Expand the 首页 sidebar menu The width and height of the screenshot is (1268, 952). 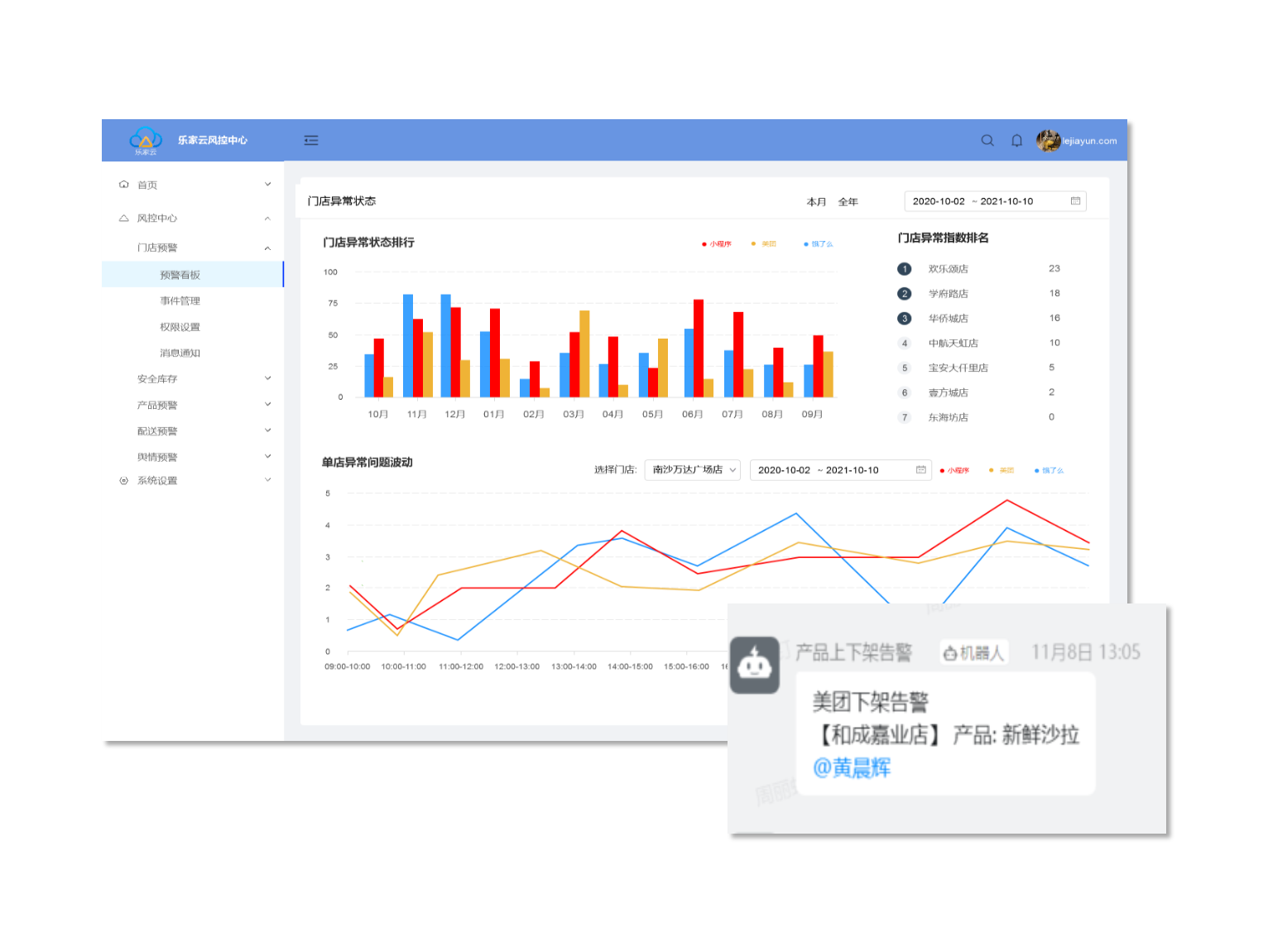195,185
